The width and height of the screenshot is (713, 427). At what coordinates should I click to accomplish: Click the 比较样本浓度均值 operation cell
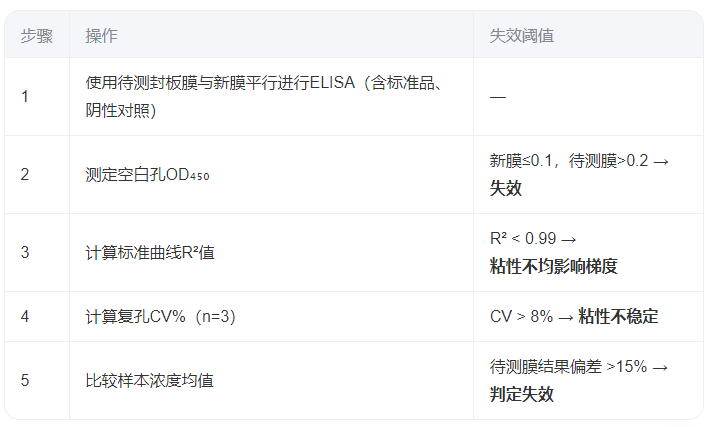[149, 381]
